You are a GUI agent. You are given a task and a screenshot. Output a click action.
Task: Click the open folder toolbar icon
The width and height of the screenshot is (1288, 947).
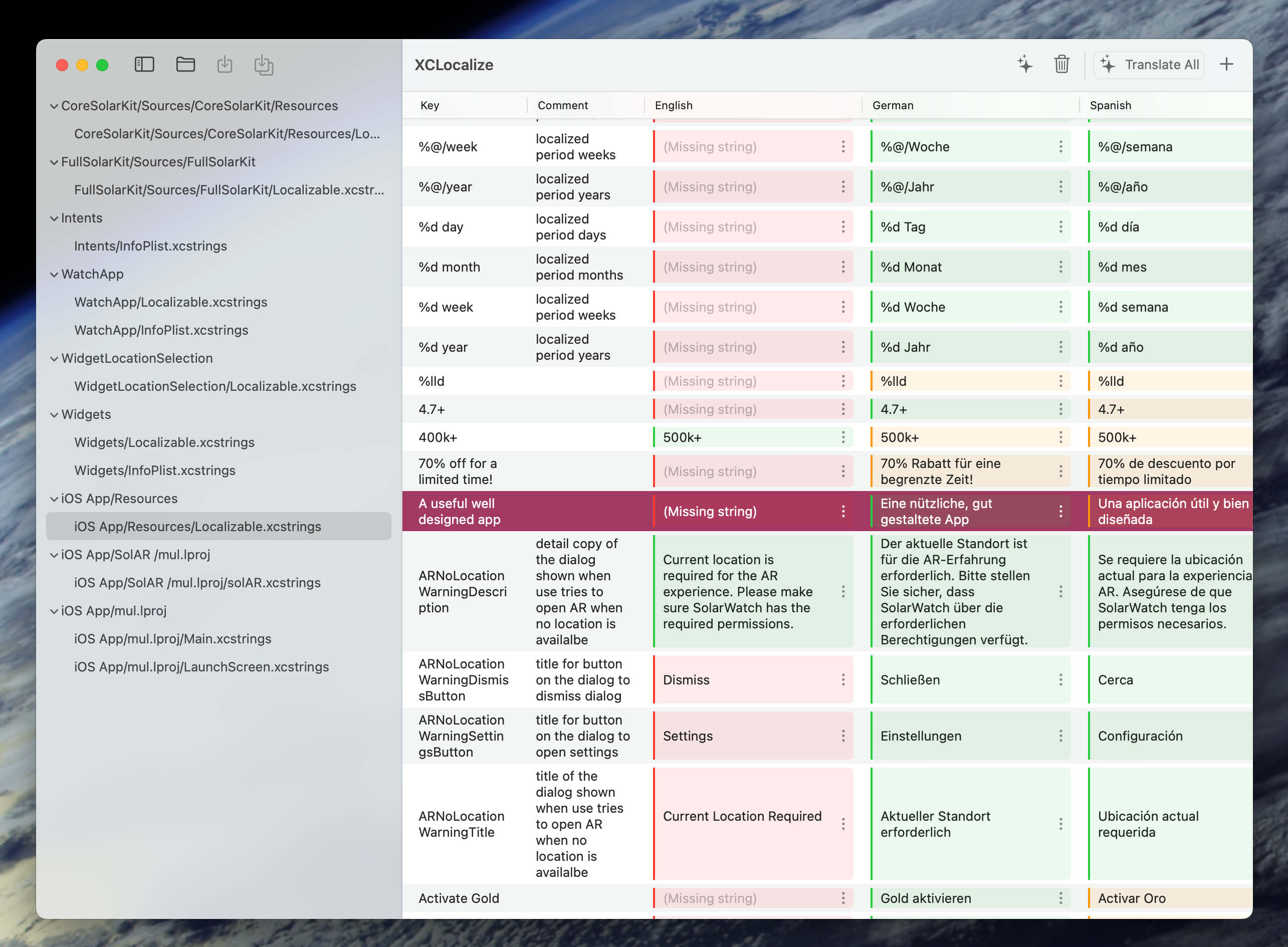tap(185, 64)
